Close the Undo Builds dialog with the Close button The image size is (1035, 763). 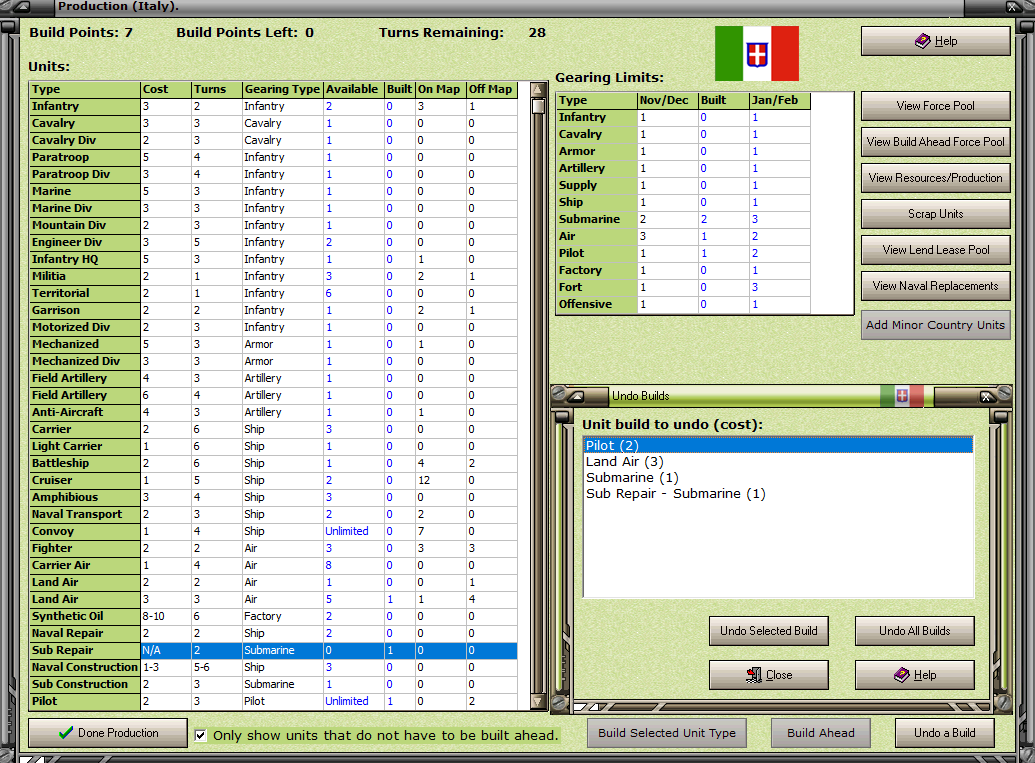point(768,675)
